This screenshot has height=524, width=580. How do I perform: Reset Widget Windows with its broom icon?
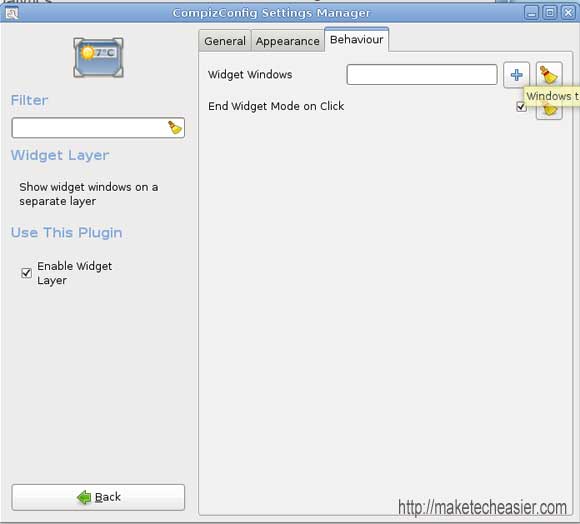point(549,74)
